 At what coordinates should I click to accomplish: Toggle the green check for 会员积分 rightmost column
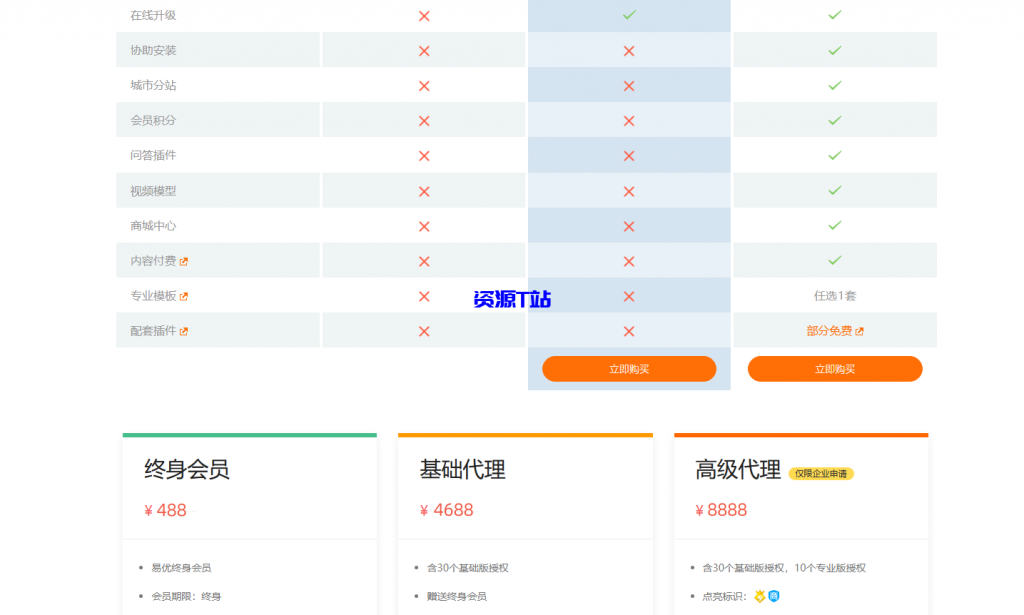(835, 120)
